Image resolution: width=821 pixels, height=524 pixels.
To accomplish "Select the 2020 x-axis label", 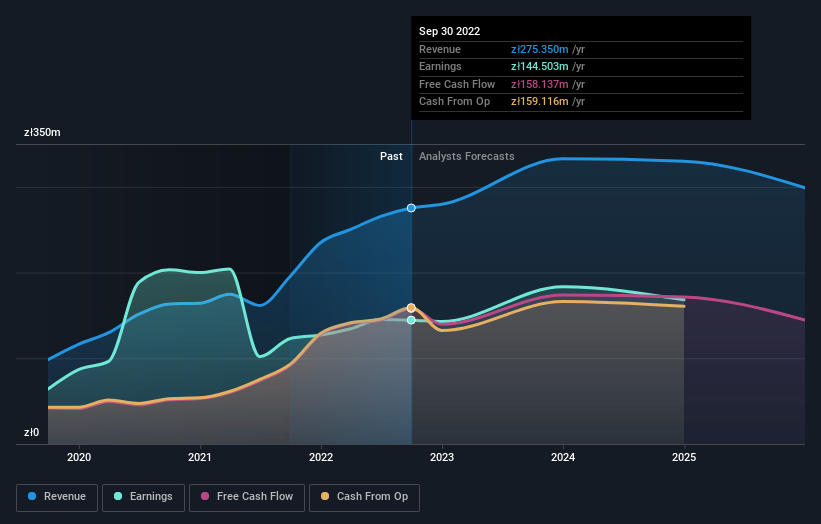I will coord(79,458).
